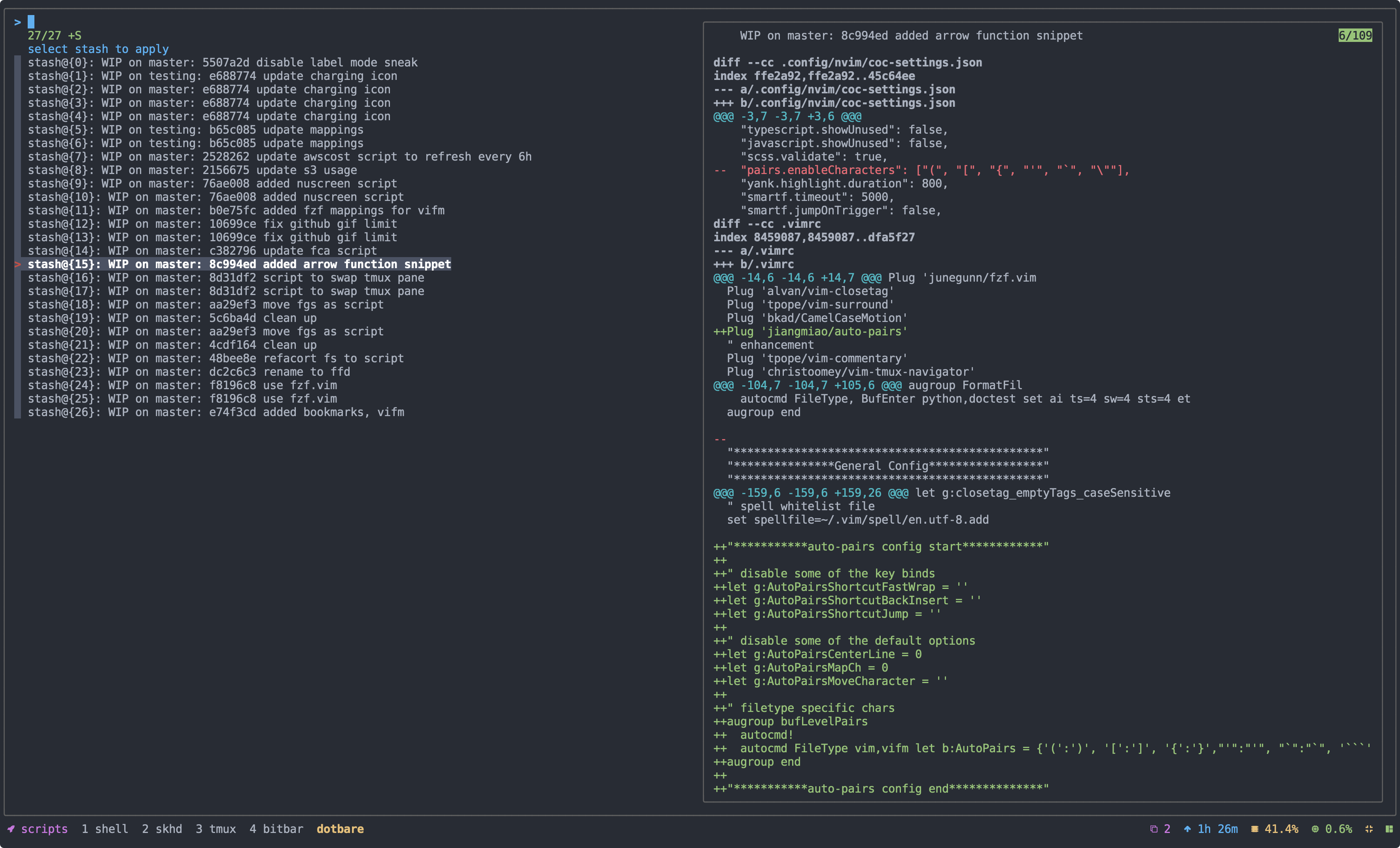
Task: Select stash@{3} update charging icon
Action: [x=209, y=103]
